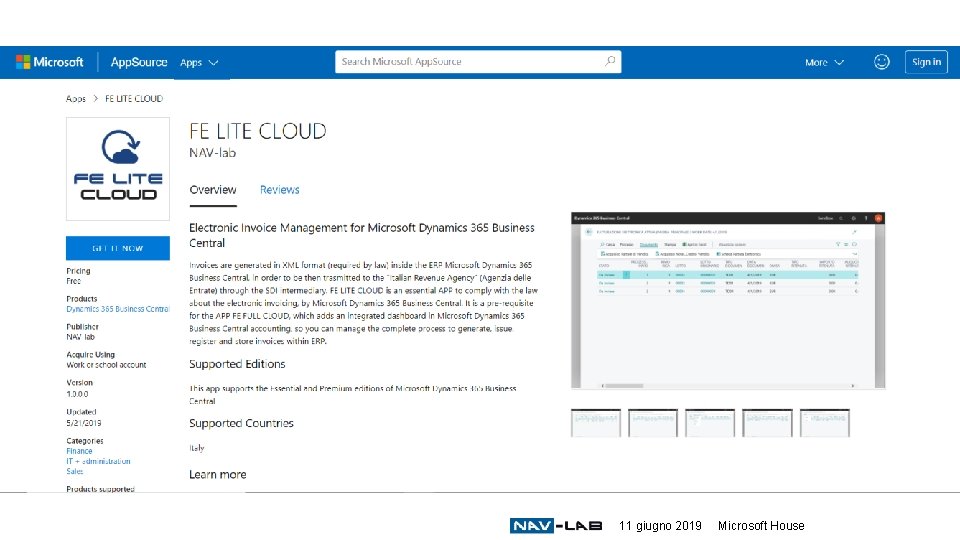960x540 pixels.
Task: Select the fourth screenshot thumbnail
Action: [767, 422]
